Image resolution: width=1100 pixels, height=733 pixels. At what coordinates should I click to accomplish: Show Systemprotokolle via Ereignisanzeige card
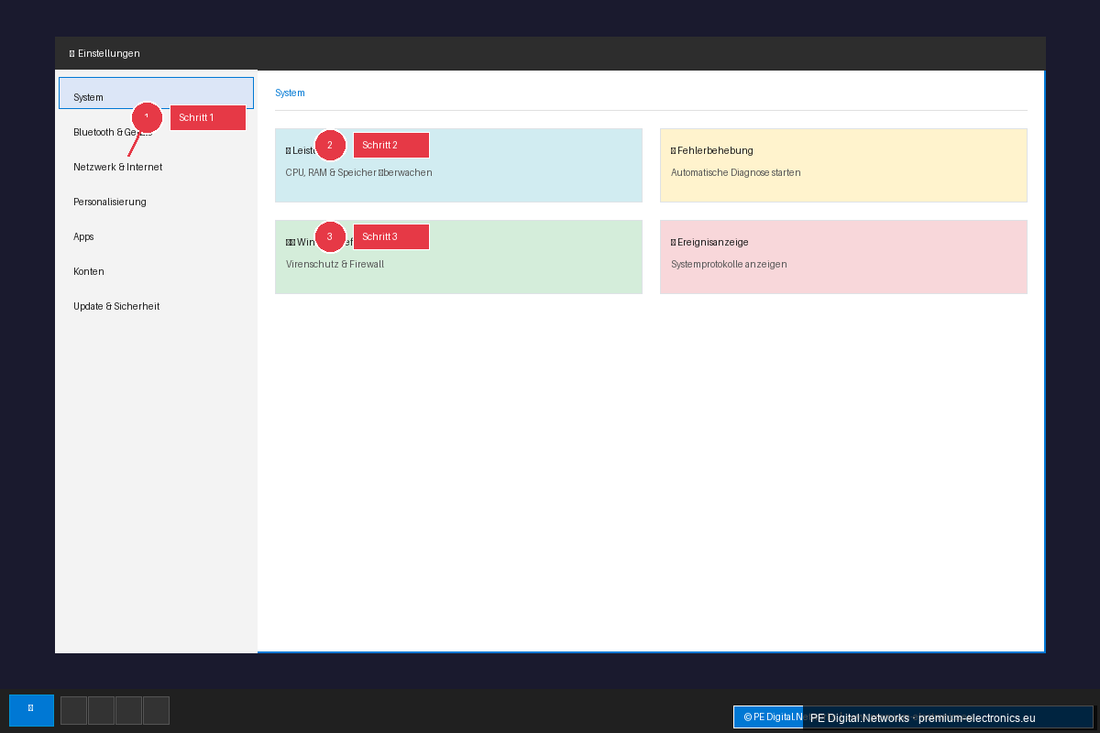point(728,264)
